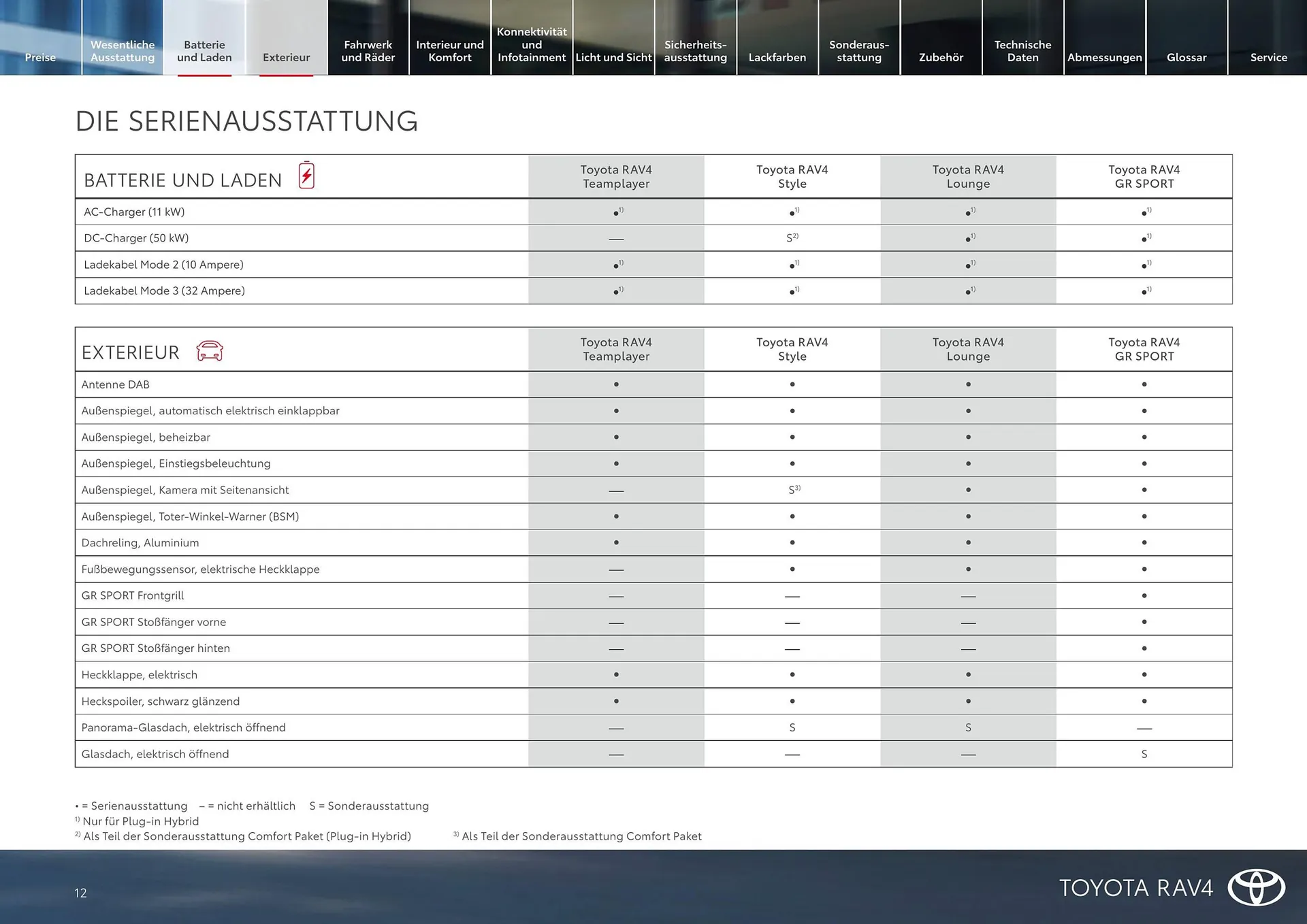The height and width of the screenshot is (924, 1307).
Task: Navigate to Wesentliche Ausstattung
Action: tap(122, 50)
